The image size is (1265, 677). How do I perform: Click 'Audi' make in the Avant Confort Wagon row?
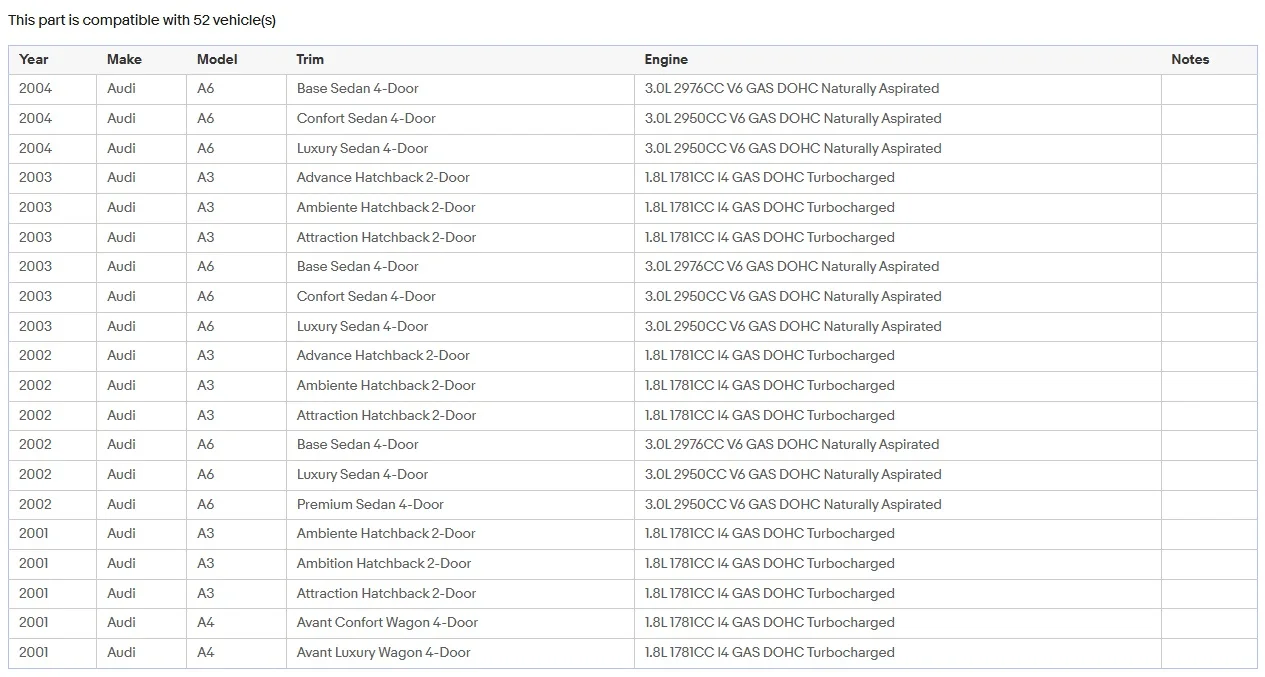pos(122,622)
